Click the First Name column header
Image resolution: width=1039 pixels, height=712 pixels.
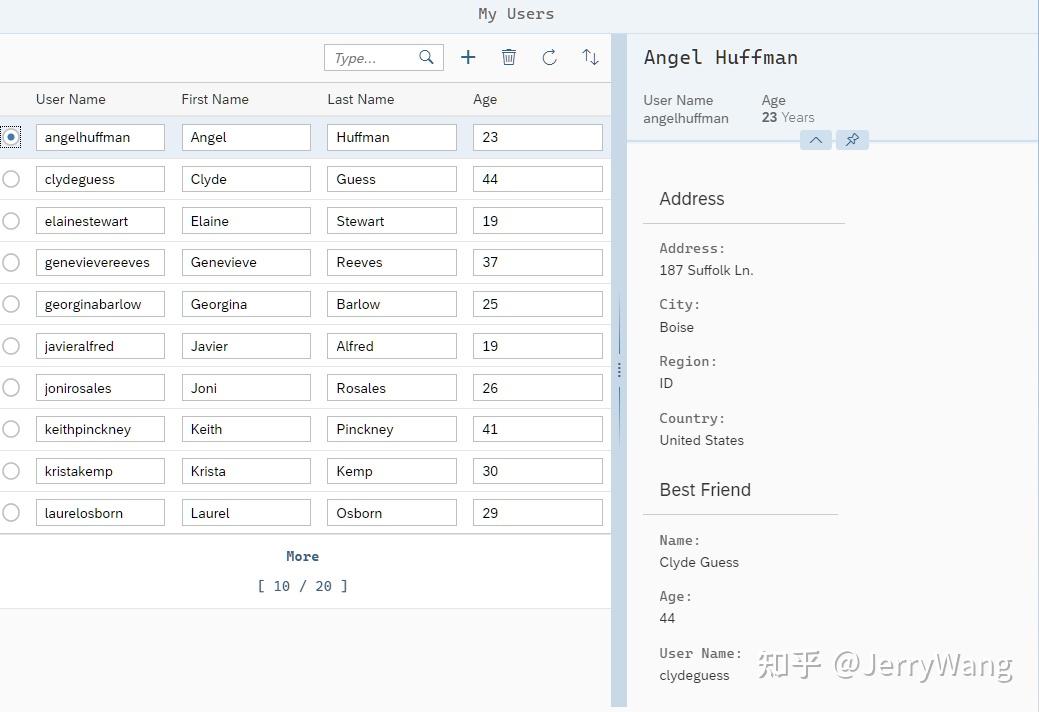pyautogui.click(x=215, y=99)
